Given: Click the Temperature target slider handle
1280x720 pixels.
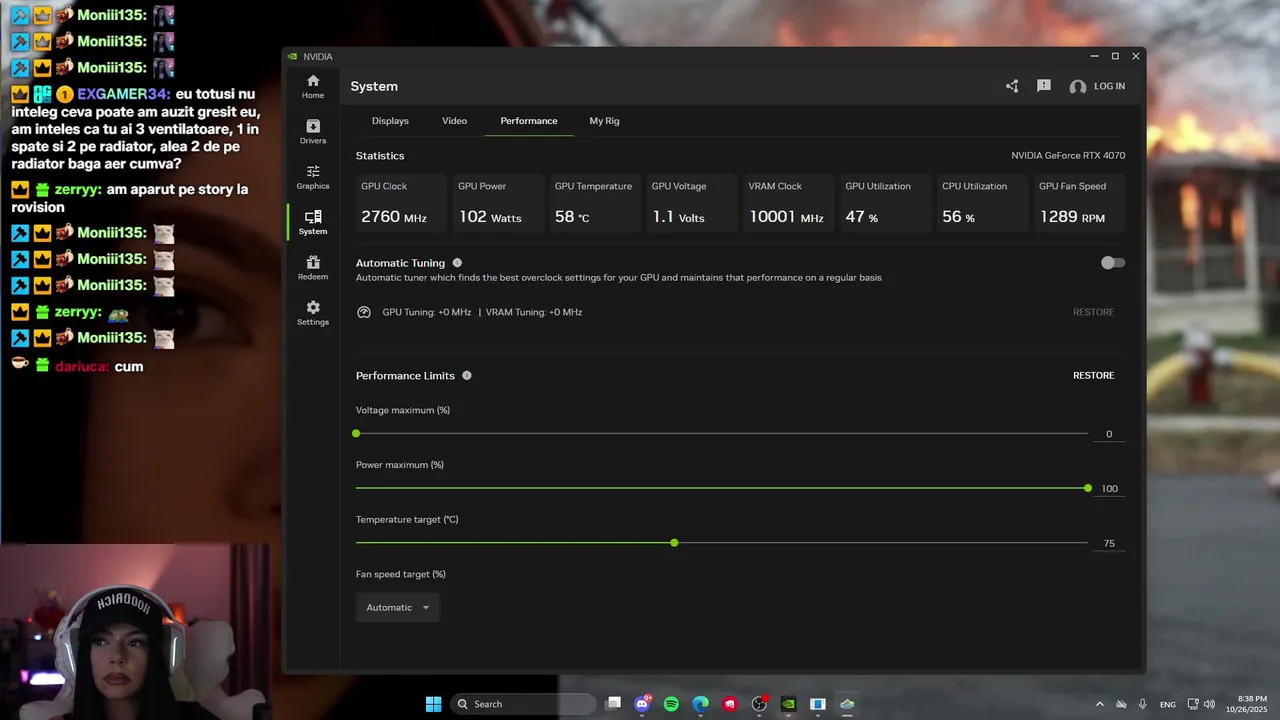Looking at the screenshot, I should pyautogui.click(x=674, y=543).
